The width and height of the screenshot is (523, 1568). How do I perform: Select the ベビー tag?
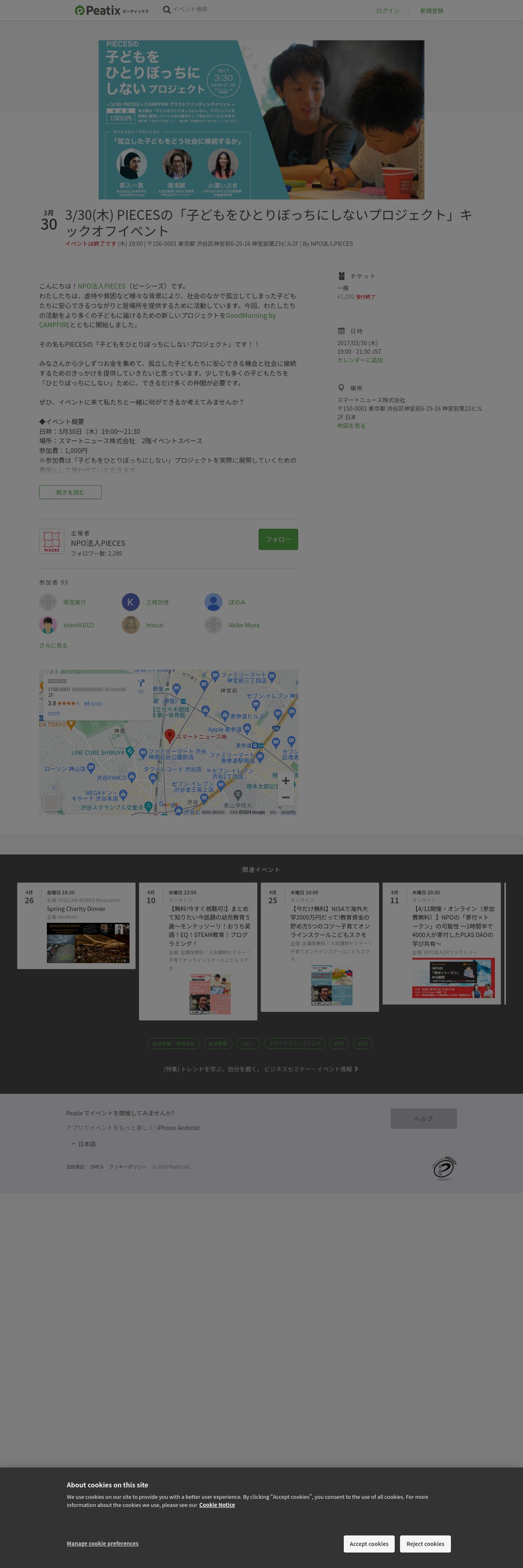(x=248, y=1043)
